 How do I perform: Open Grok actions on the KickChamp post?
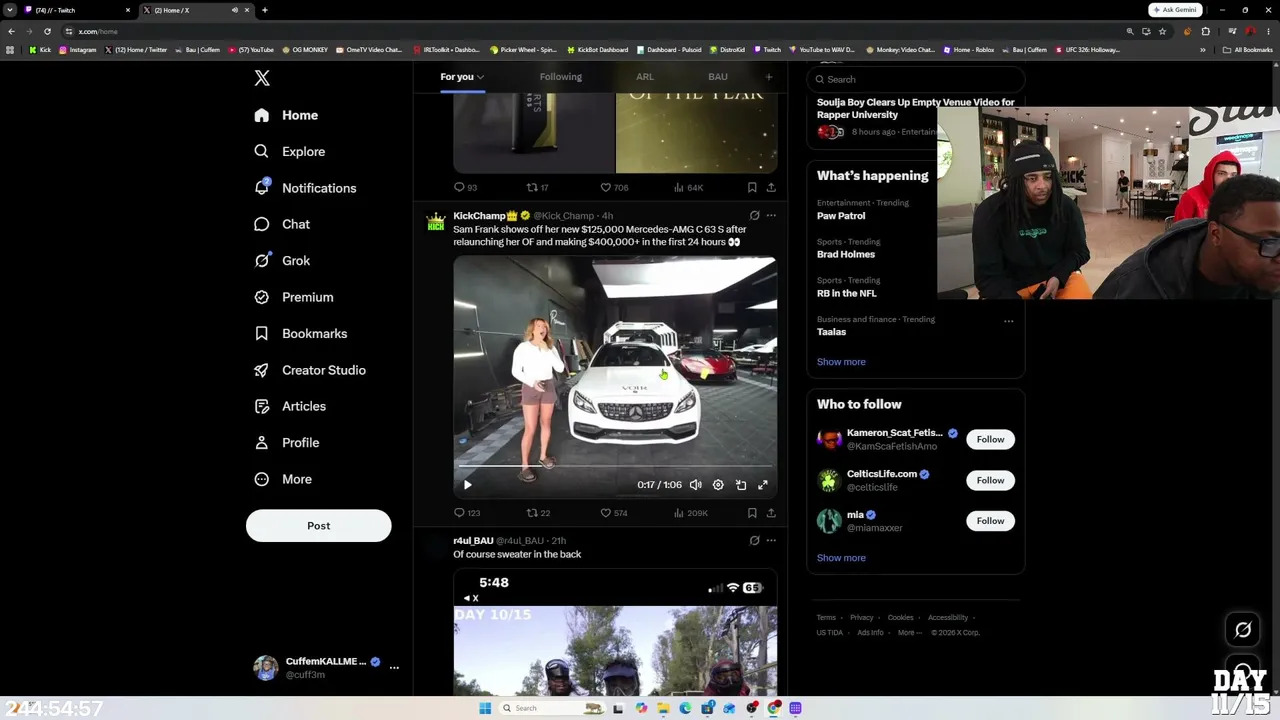[x=755, y=215]
